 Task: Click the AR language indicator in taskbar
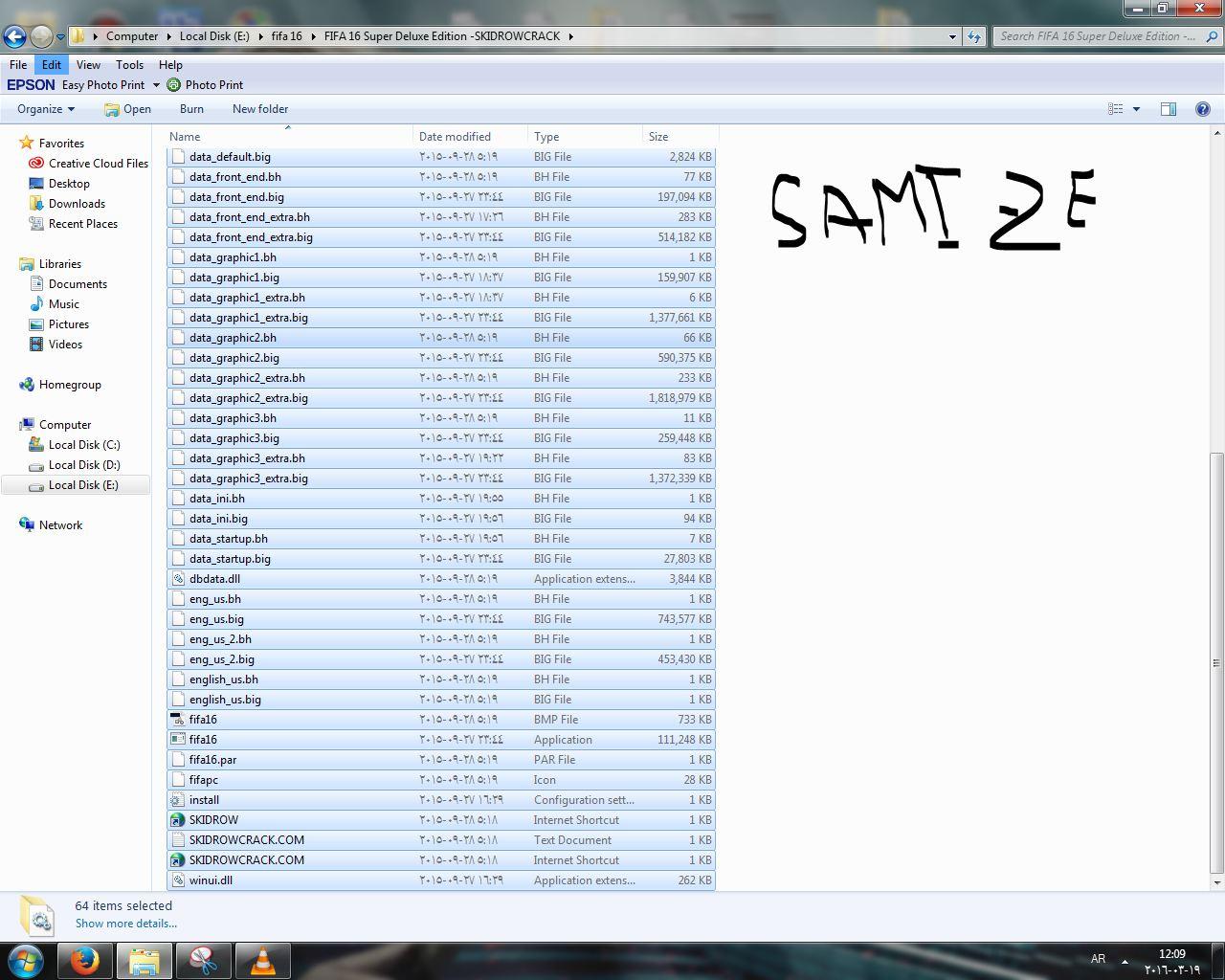point(1098,959)
